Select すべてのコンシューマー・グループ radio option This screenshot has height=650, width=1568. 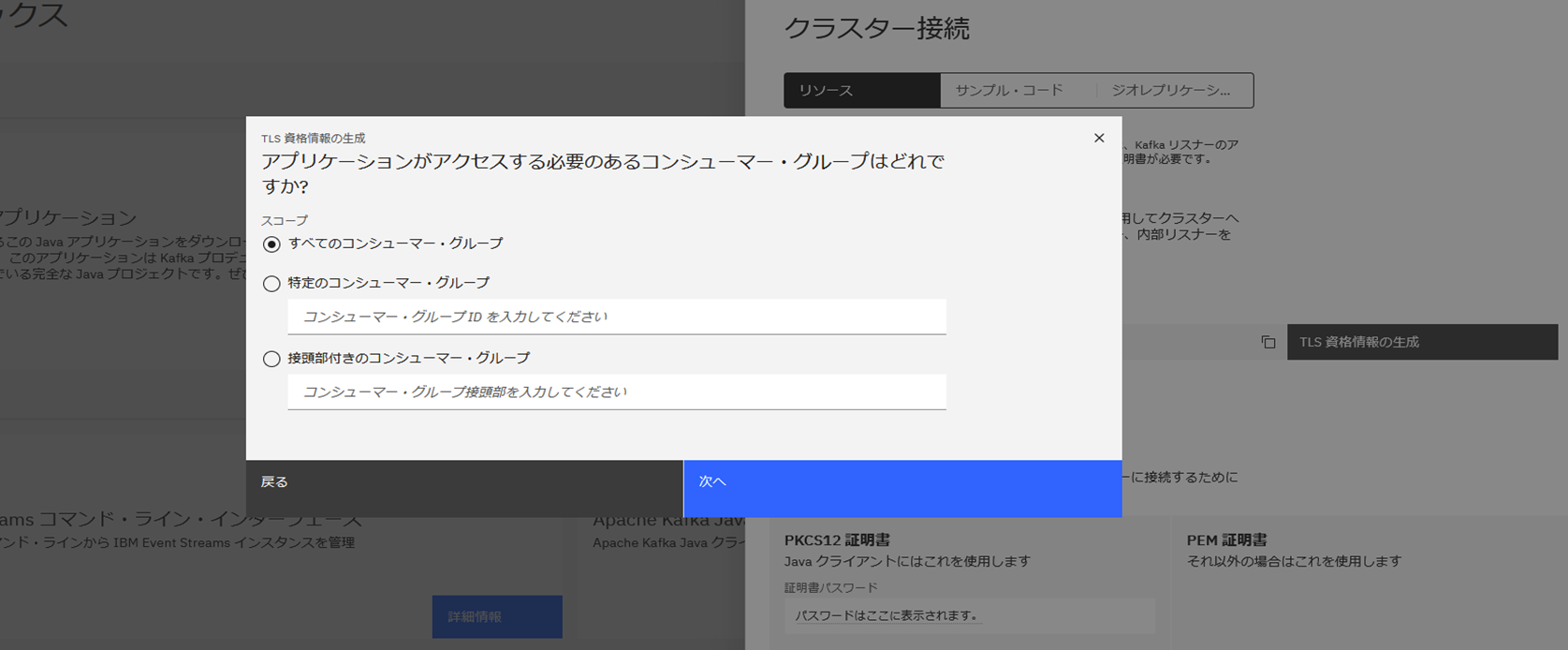pyautogui.click(x=271, y=244)
